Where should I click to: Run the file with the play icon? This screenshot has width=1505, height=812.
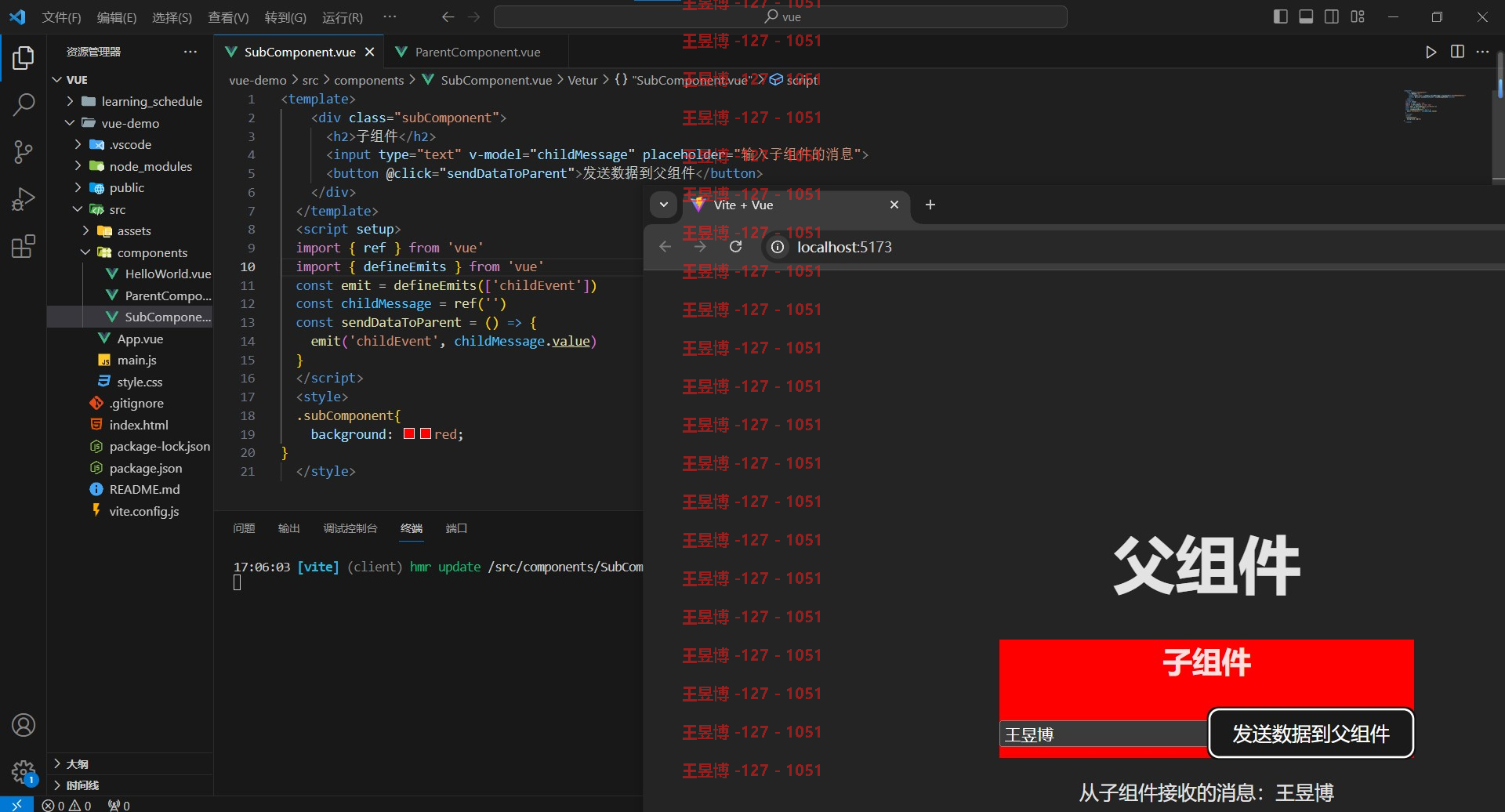(1431, 52)
